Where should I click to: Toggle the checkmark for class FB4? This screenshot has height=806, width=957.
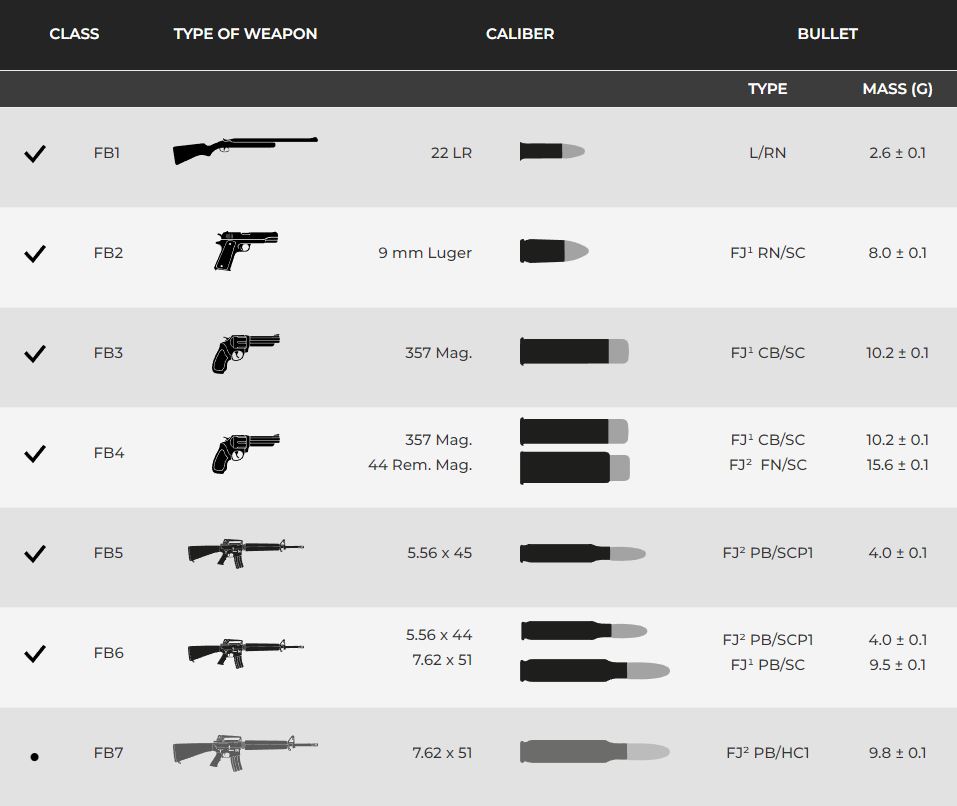coord(35,453)
